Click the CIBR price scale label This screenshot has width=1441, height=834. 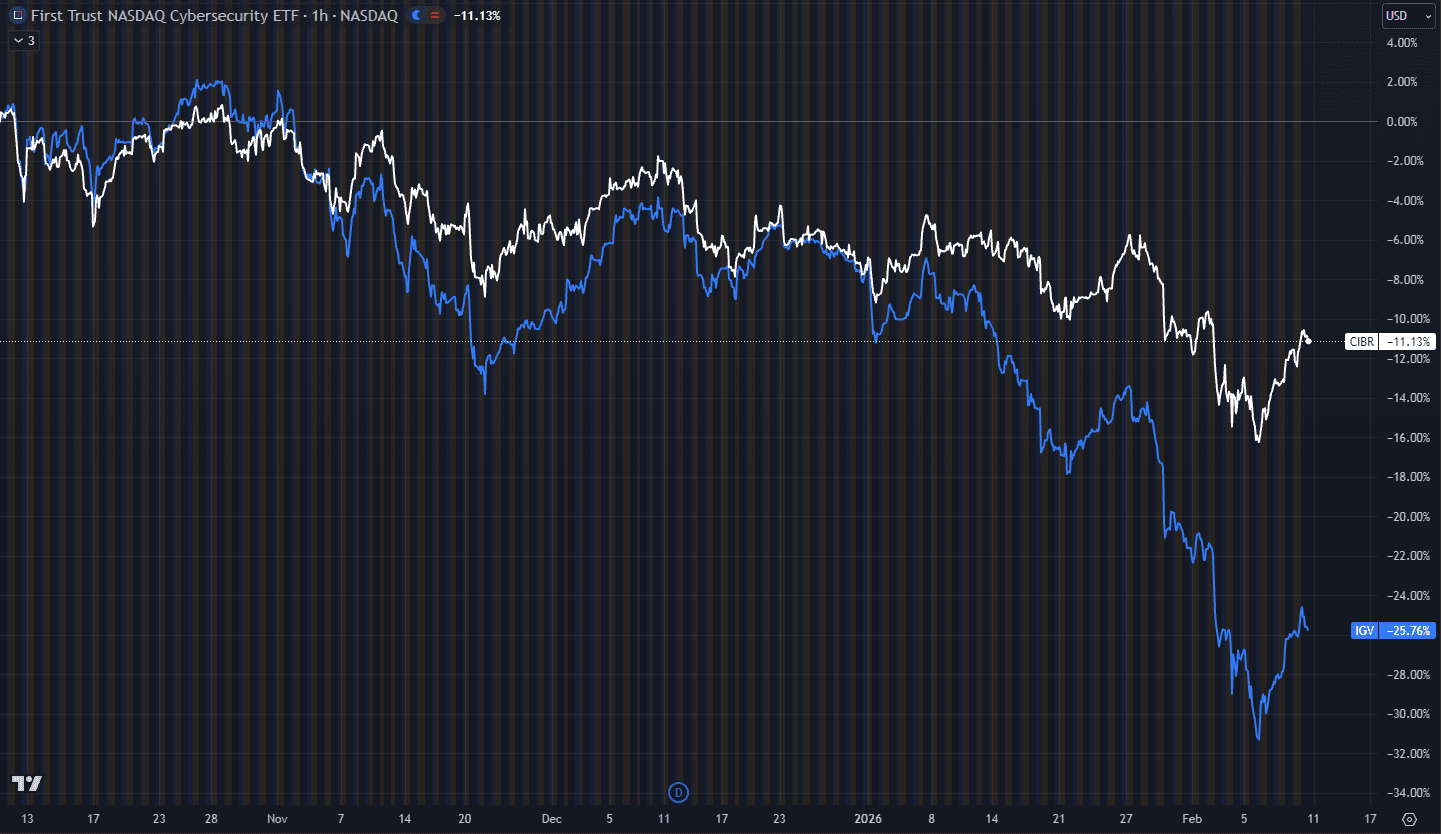[x=1361, y=341]
